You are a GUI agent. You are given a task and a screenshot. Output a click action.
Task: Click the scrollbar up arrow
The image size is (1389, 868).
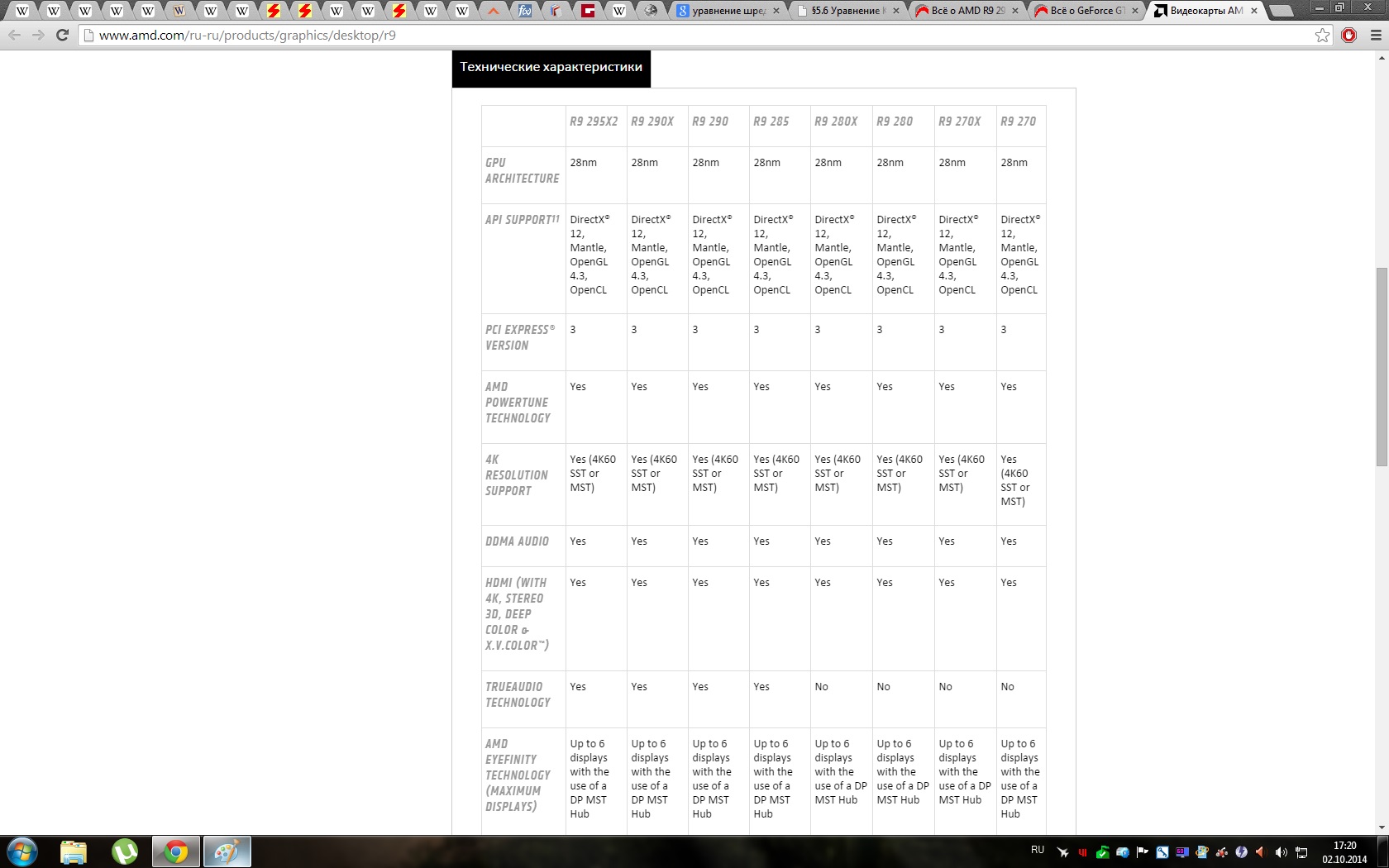pyautogui.click(x=1382, y=57)
